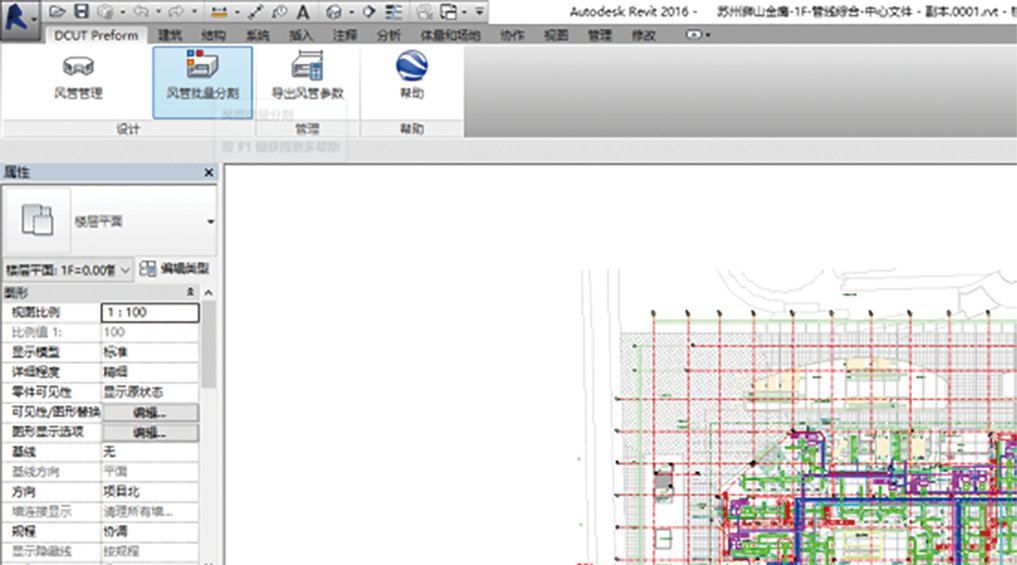Open the Revit application menu
Image resolution: width=1017 pixels, height=565 pixels.
(x=19, y=19)
